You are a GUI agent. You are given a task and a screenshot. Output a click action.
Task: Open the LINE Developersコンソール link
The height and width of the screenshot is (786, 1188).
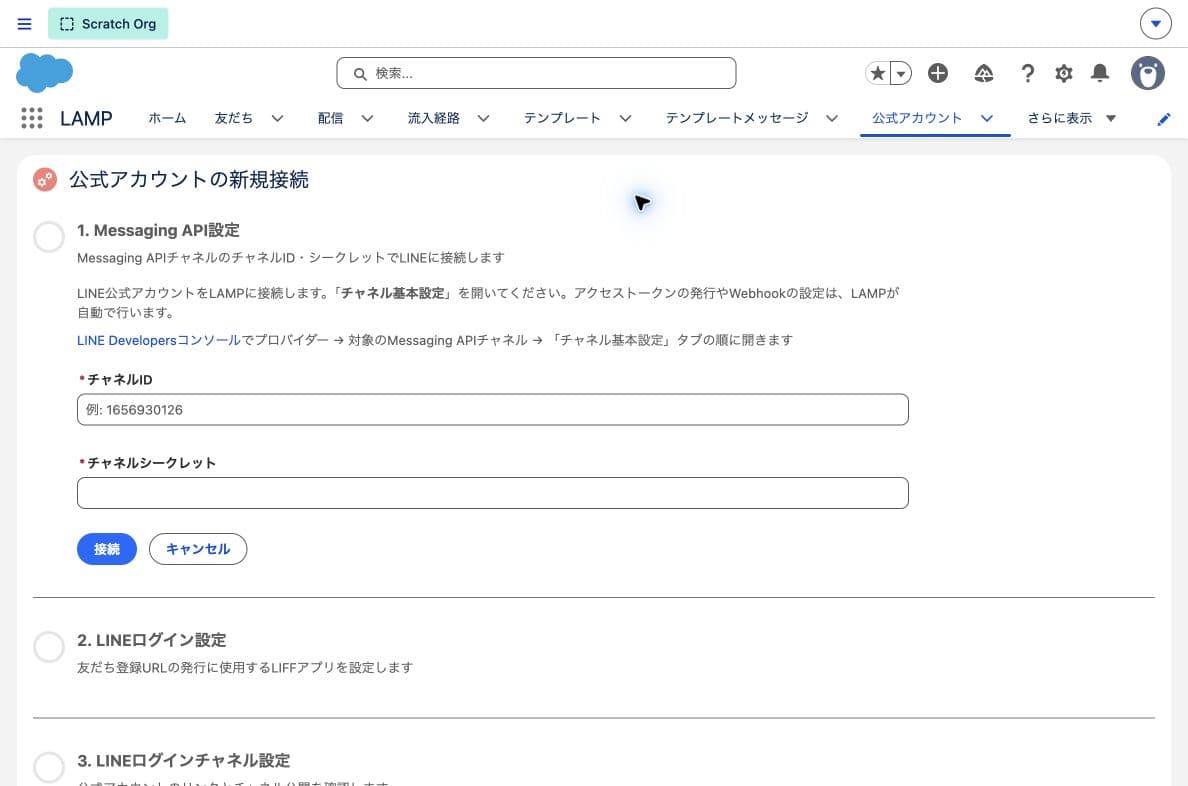158,340
